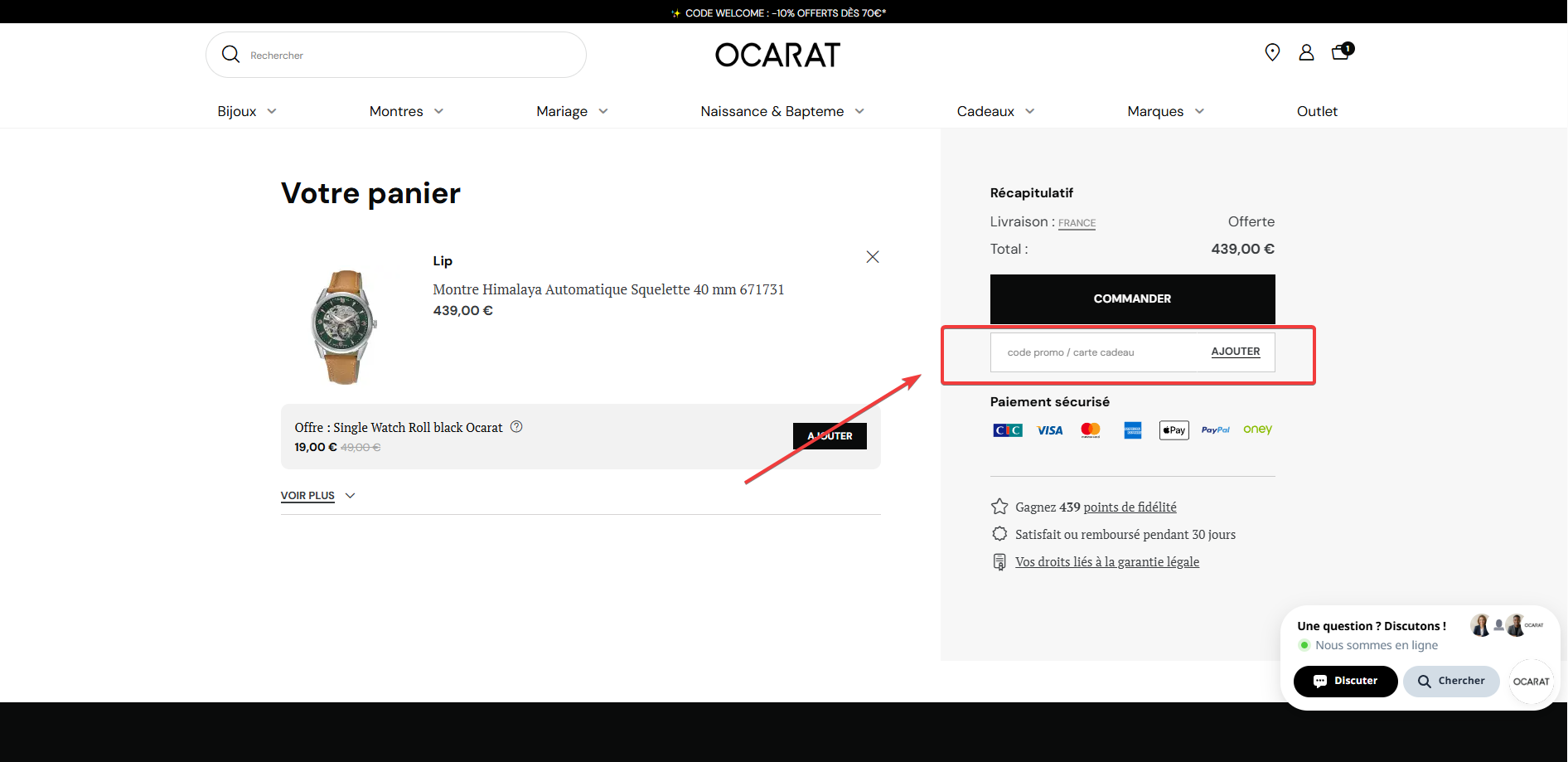Open the user account icon

click(1306, 52)
